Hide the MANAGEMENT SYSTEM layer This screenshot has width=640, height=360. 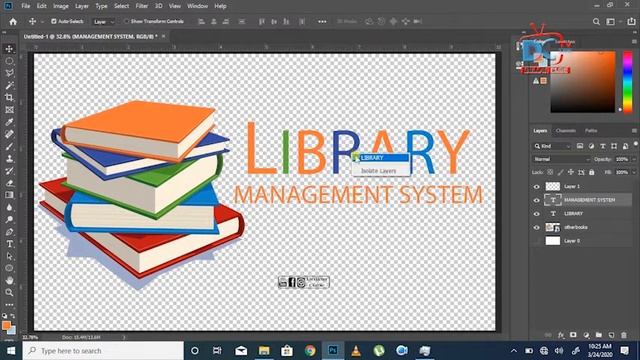coord(537,200)
